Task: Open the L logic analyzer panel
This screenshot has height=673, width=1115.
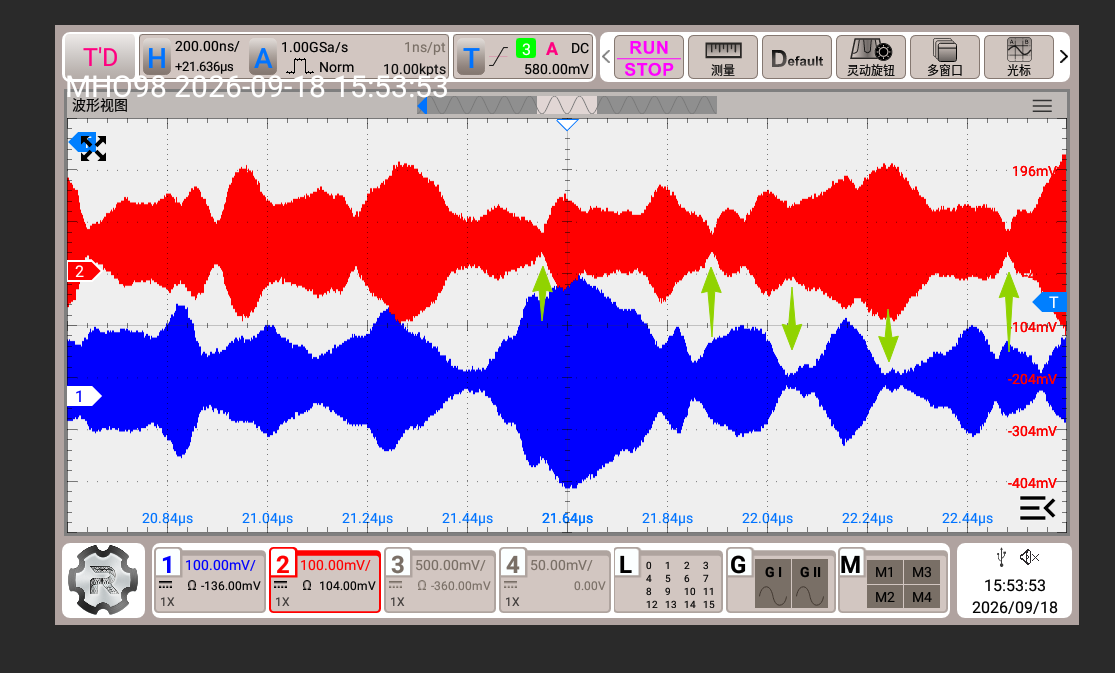Action: pos(626,565)
